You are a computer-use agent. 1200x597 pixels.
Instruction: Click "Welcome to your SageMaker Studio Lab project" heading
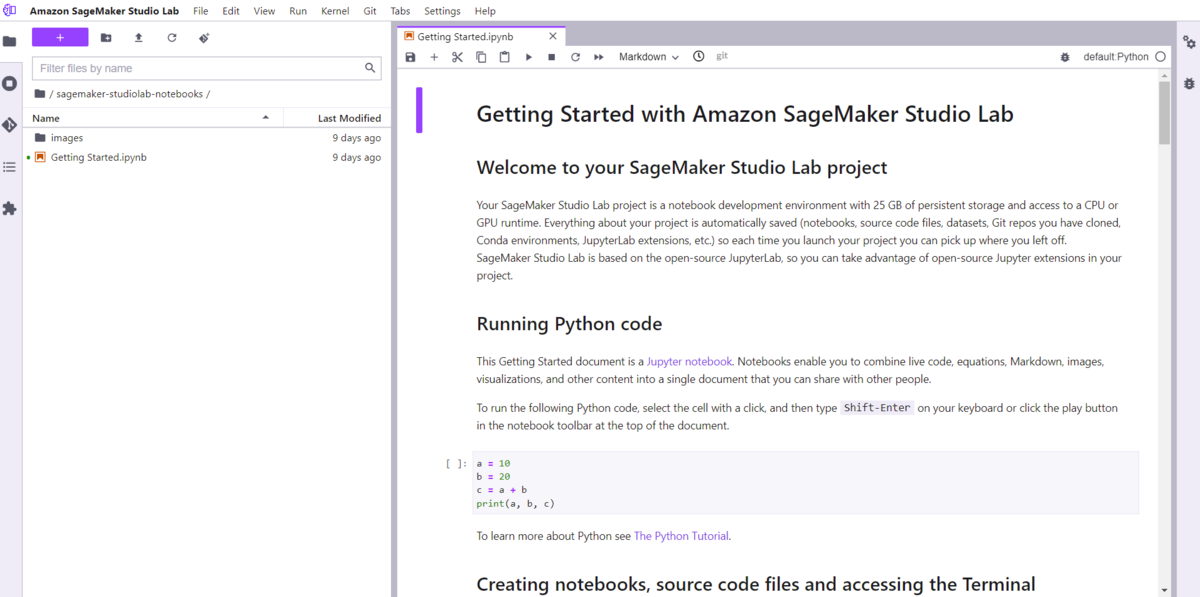(x=682, y=167)
